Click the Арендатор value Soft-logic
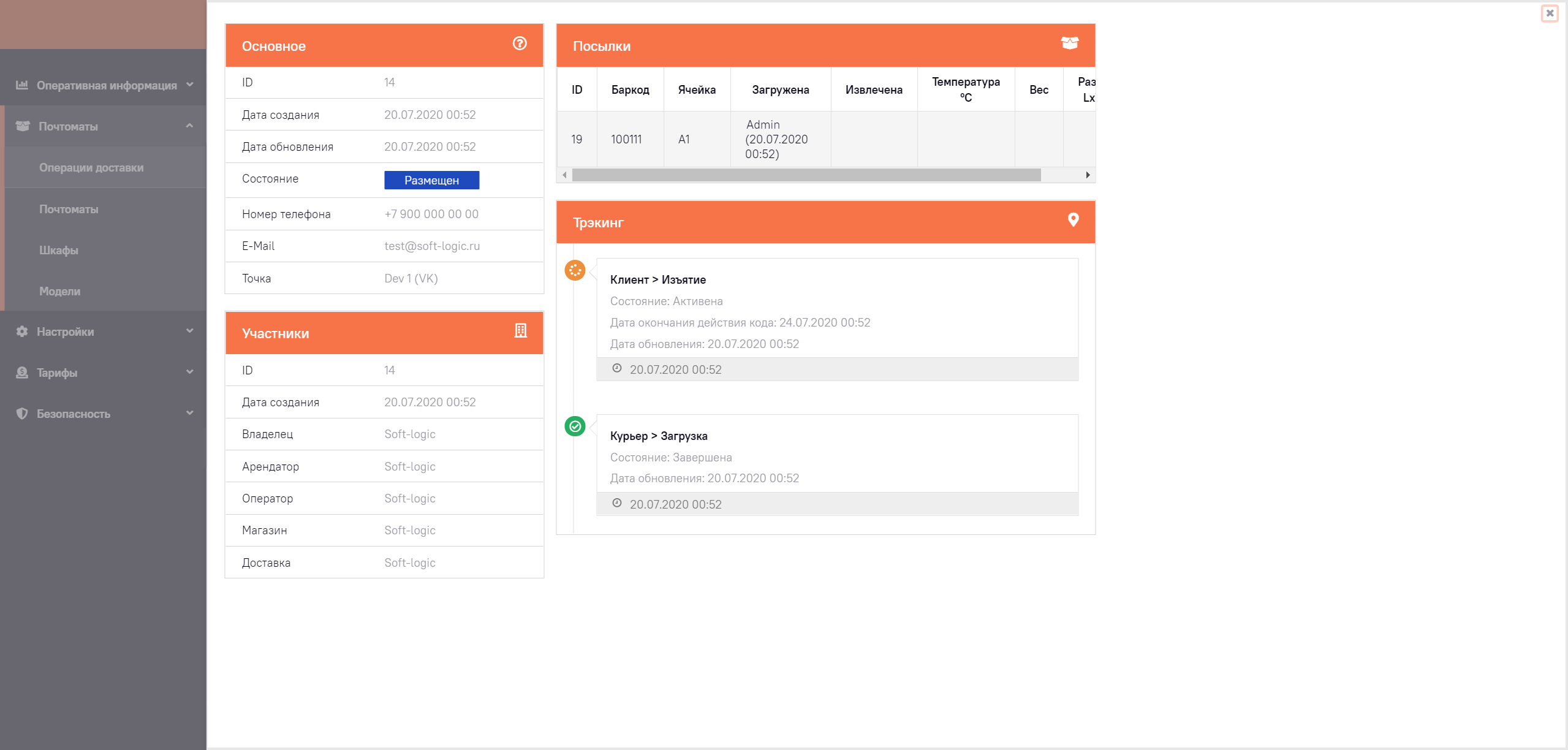 tap(410, 466)
